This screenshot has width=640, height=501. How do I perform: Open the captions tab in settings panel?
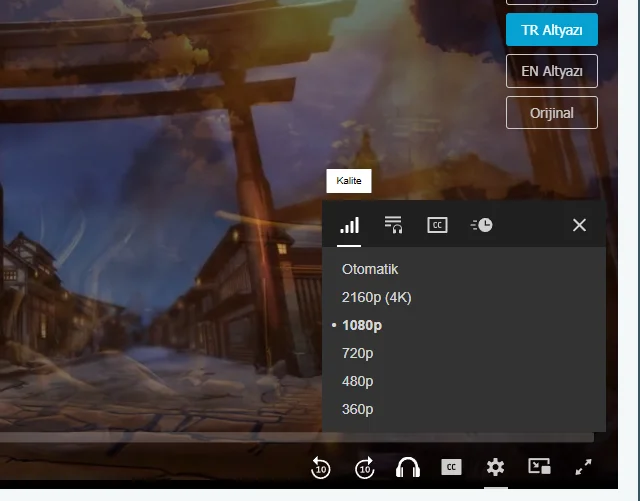click(x=437, y=225)
